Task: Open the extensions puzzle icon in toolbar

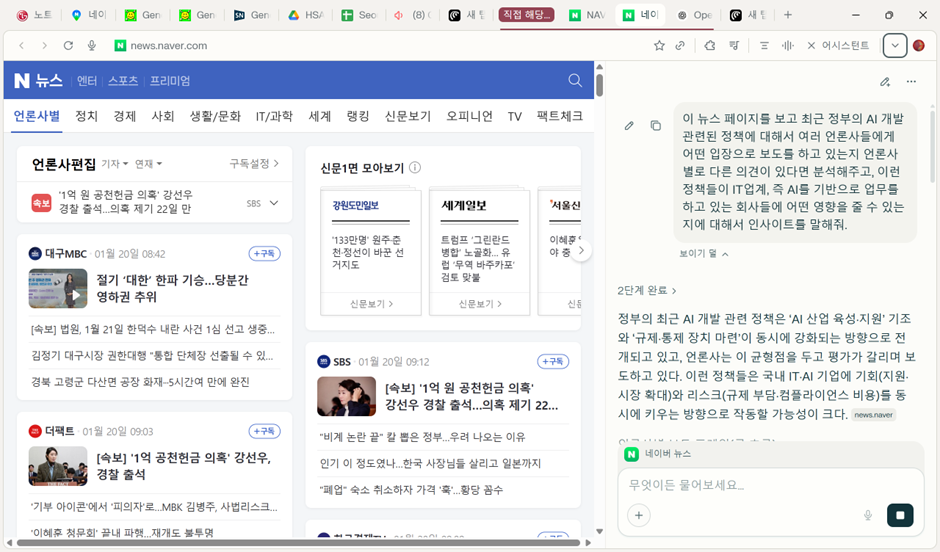Action: 710,46
